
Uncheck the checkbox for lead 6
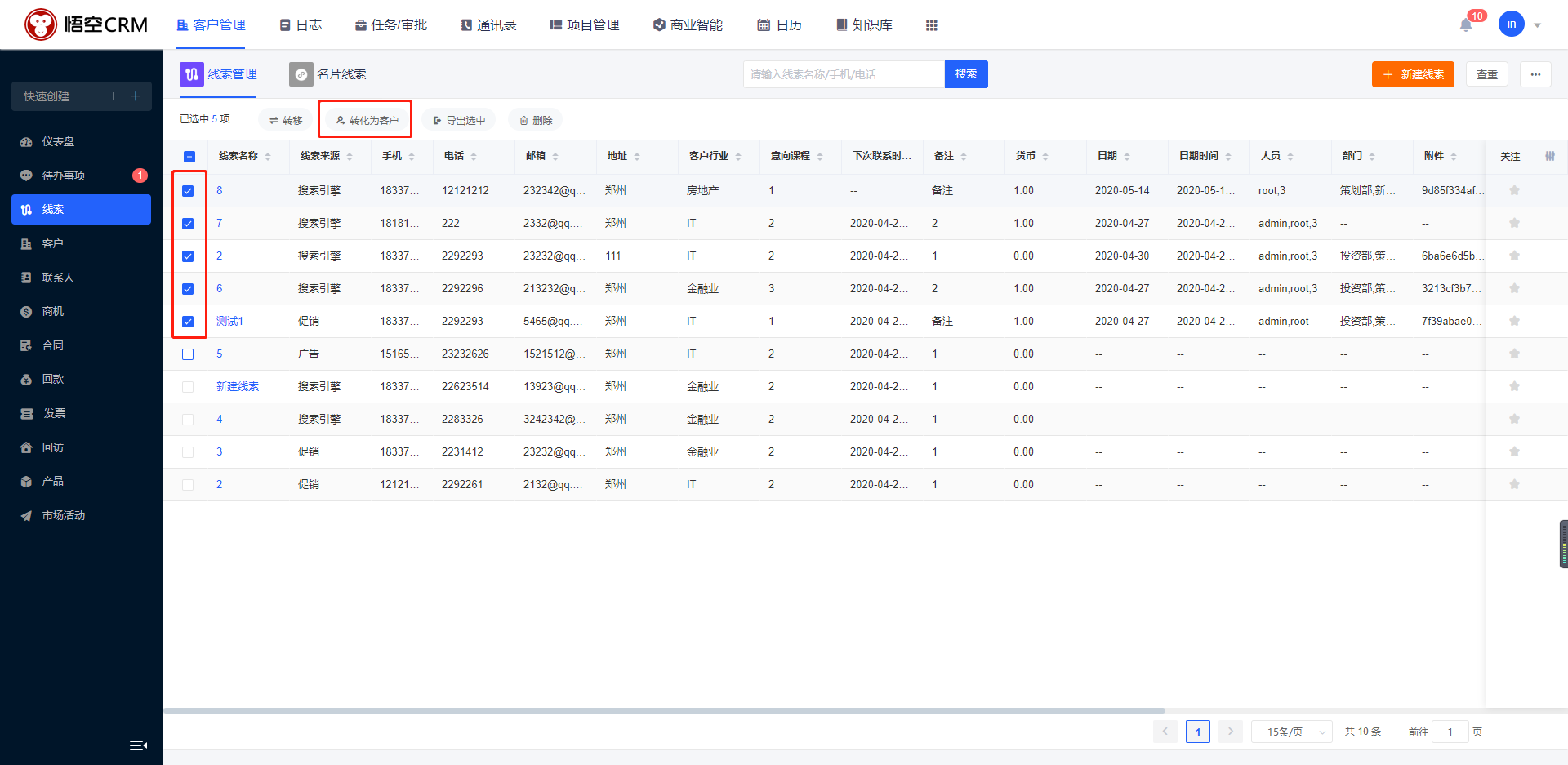click(188, 288)
